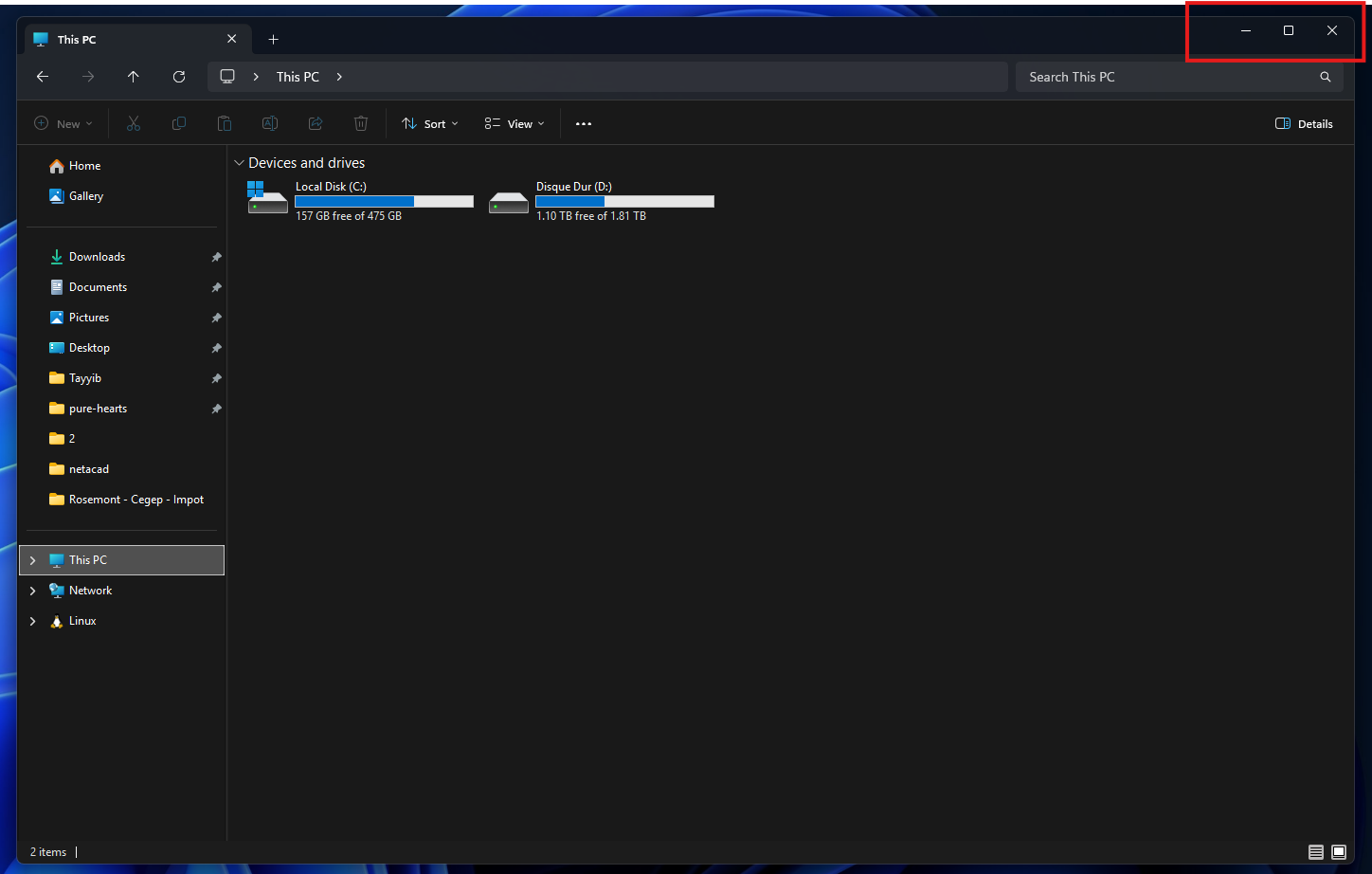Viewport: 1372px width, 874px height.
Task: Click Local Disk (C:) usage bar
Action: (x=385, y=201)
